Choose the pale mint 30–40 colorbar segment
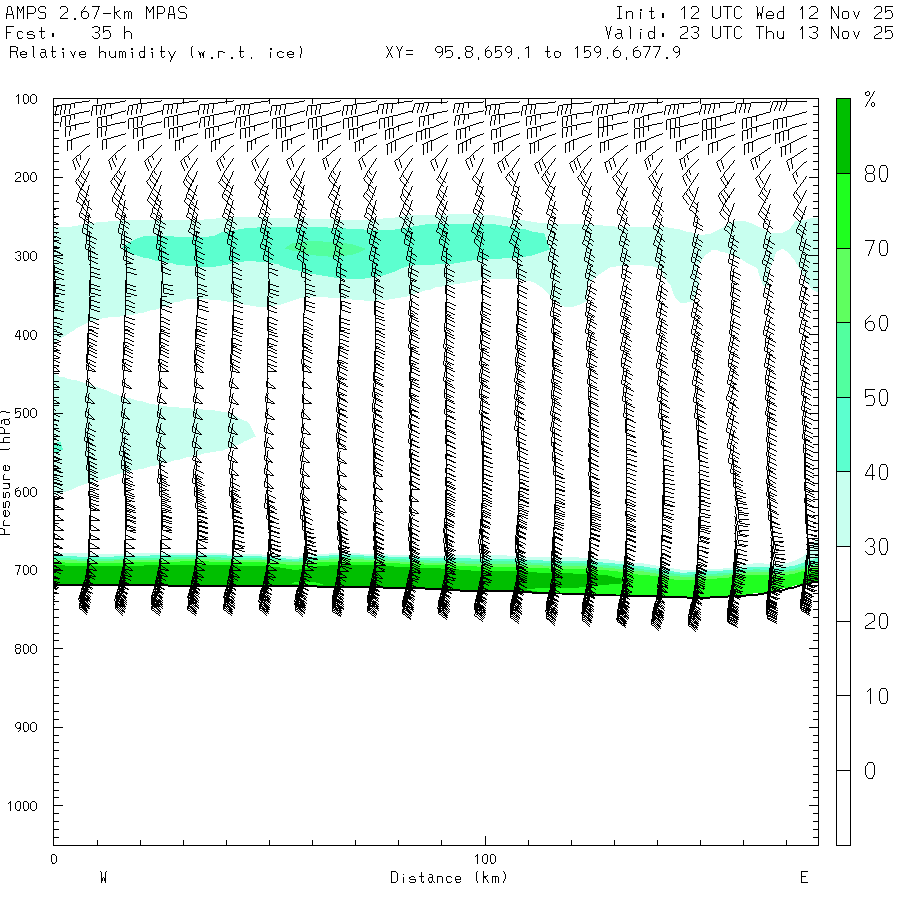This screenshot has height=900, width=900. tap(843, 509)
